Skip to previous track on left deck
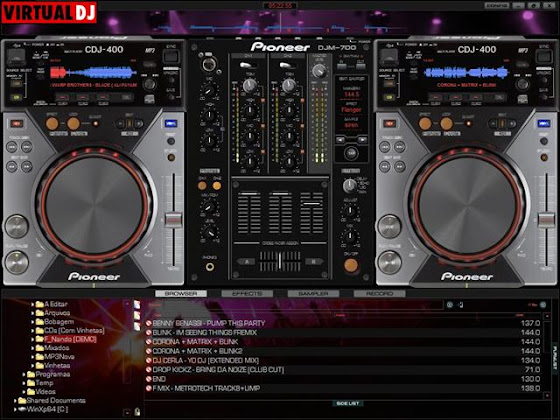 coord(12,146)
